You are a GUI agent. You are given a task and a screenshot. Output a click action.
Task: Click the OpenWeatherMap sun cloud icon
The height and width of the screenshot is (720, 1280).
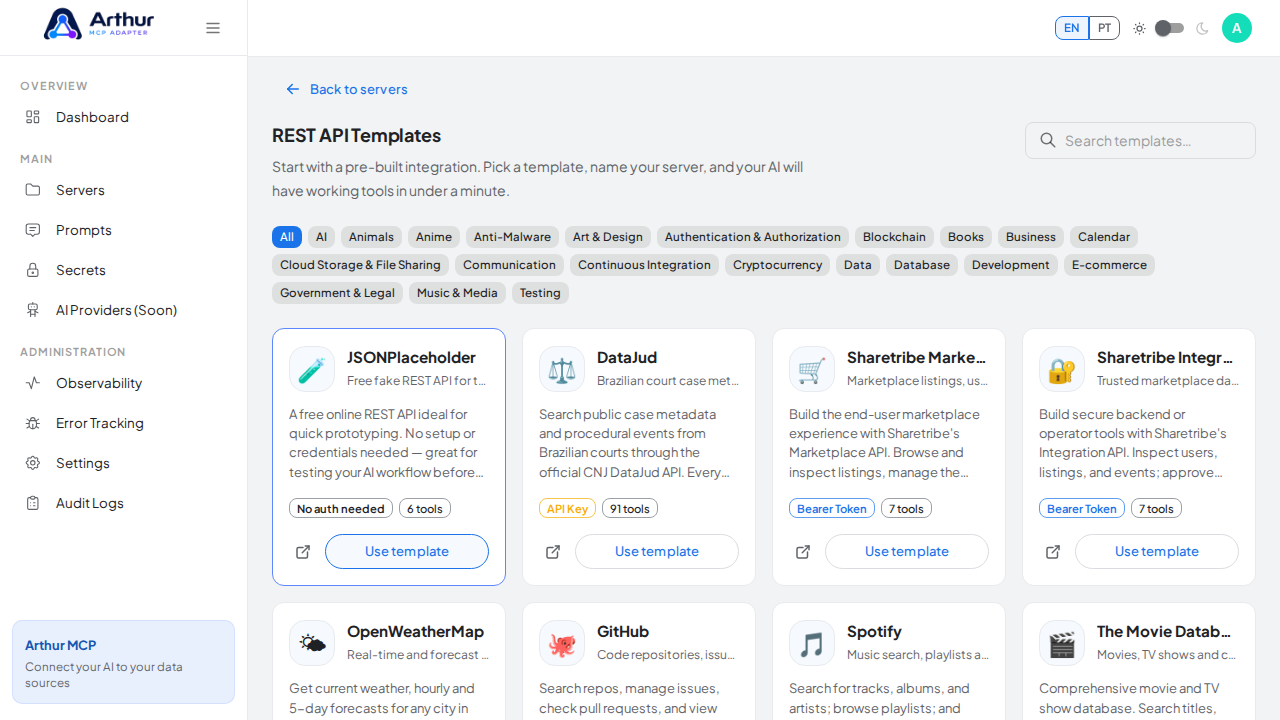312,643
